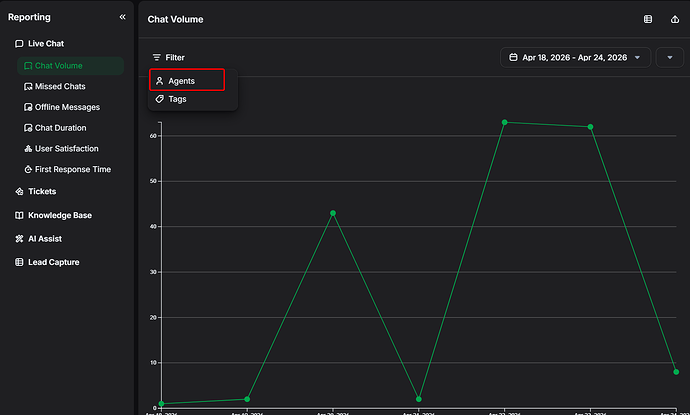Screen dimensions: 690x415
Task: Choose Tags in the filter menu
Action: coord(177,99)
